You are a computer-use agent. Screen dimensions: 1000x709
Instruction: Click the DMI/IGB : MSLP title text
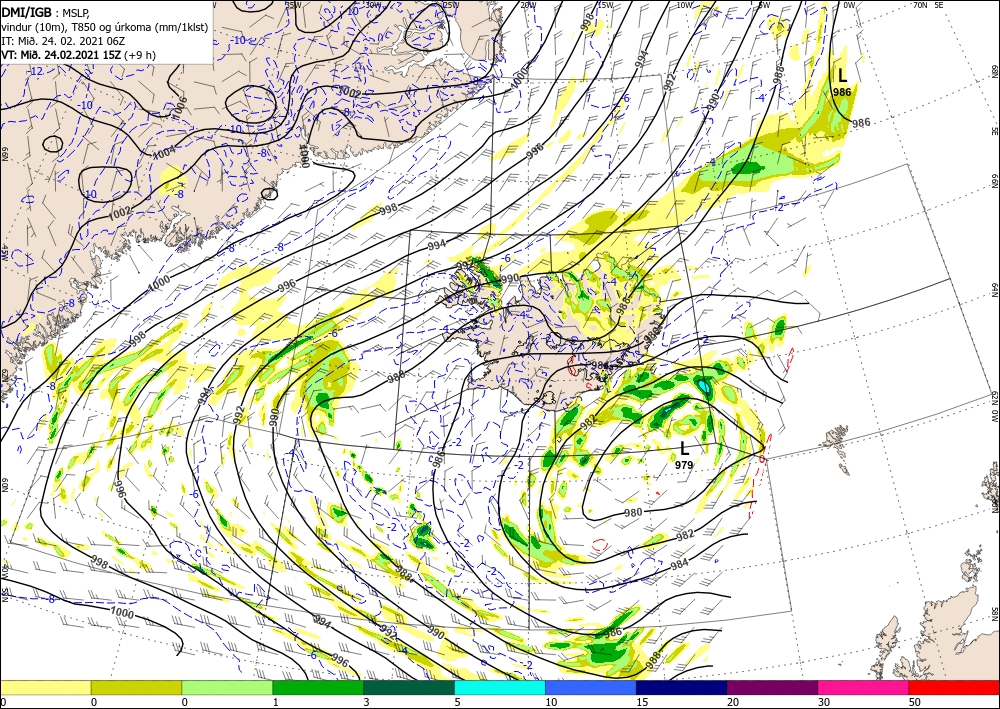pyautogui.click(x=46, y=13)
